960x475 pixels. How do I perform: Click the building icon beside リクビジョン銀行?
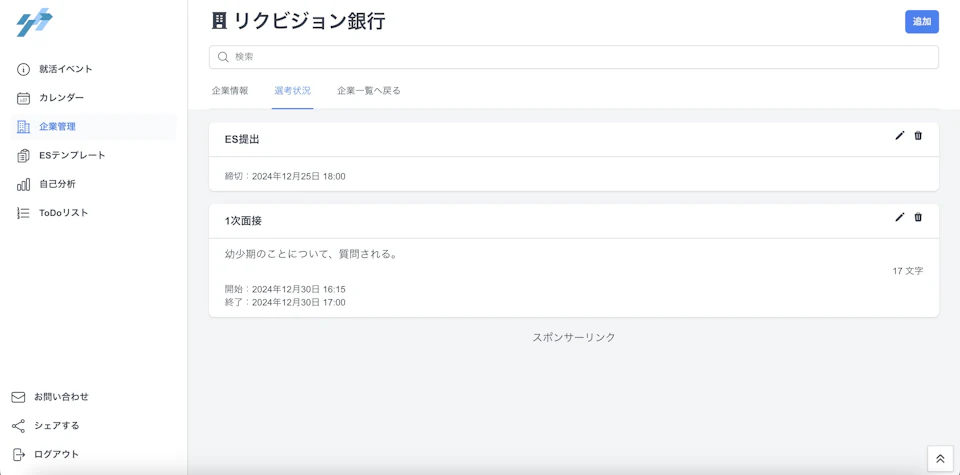pos(219,21)
